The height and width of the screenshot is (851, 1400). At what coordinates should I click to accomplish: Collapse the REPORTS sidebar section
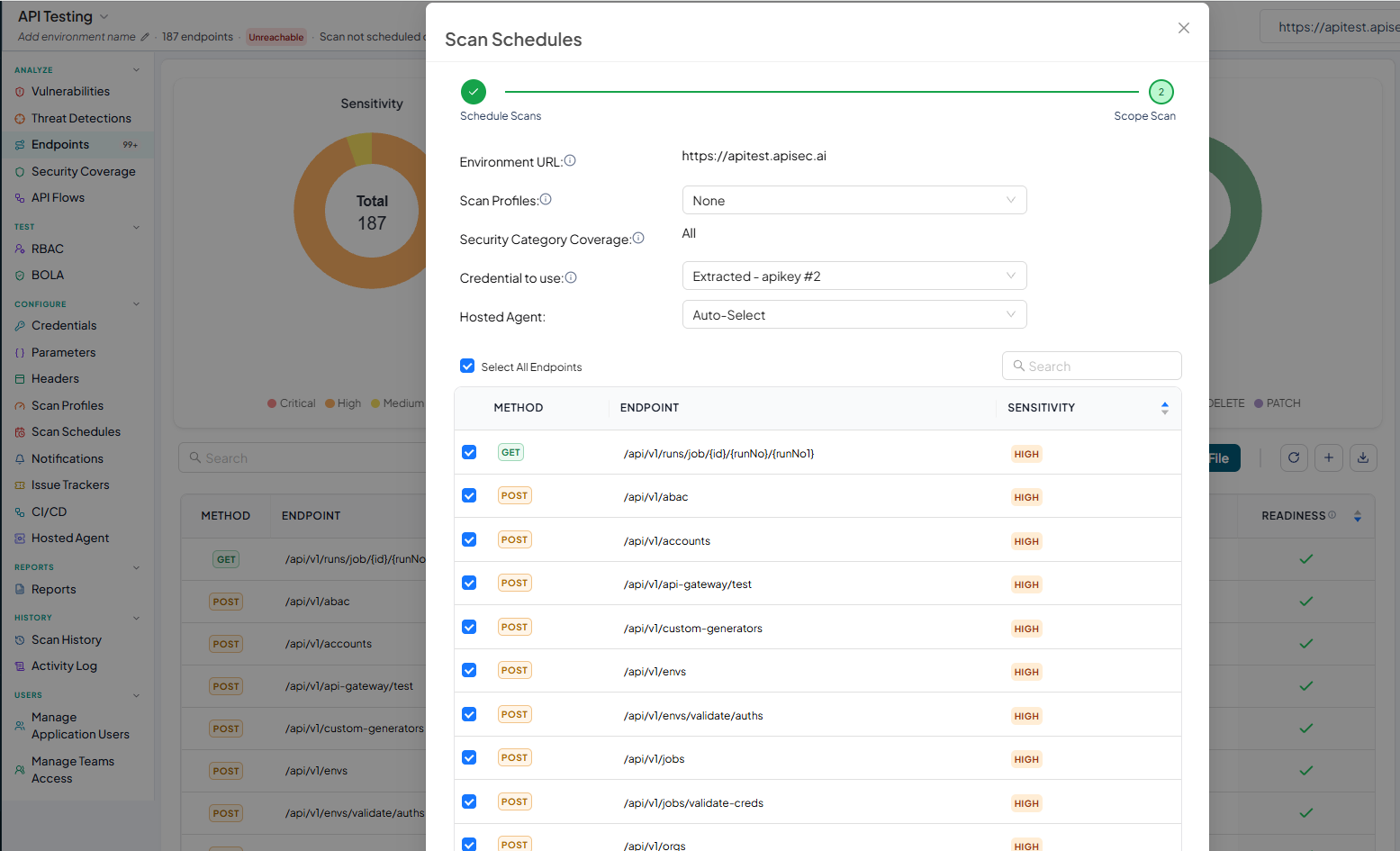[x=137, y=567]
